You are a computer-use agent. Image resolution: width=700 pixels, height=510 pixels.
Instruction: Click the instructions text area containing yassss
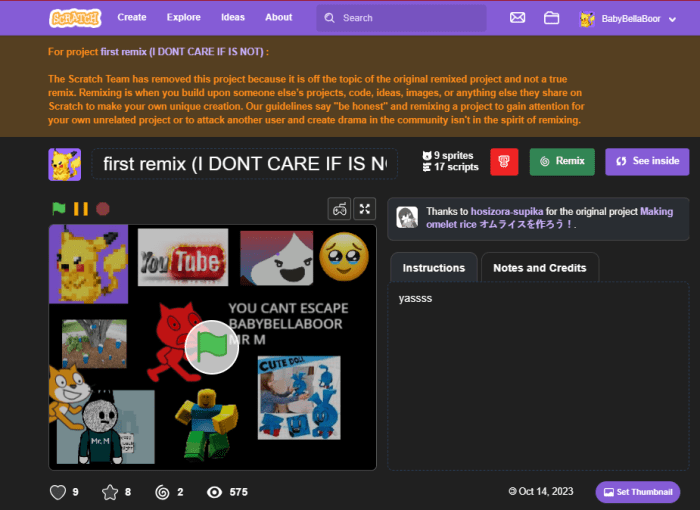[x=538, y=376]
